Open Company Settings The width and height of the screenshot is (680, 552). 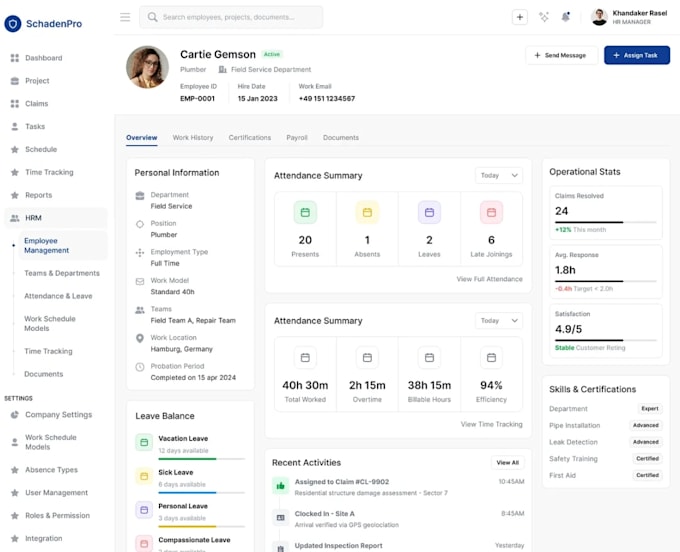[x=58, y=415]
